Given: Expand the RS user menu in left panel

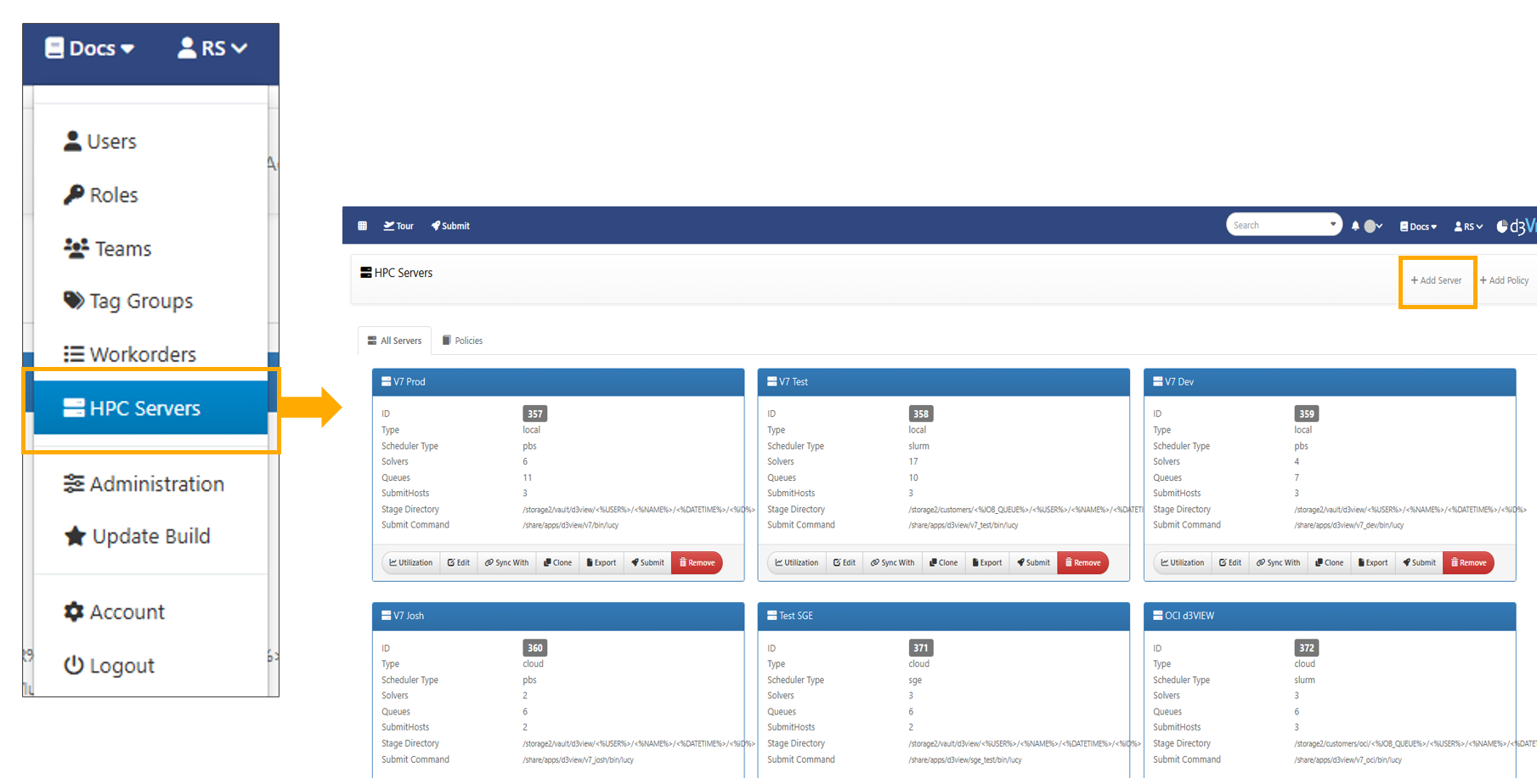Looking at the screenshot, I should coord(212,48).
